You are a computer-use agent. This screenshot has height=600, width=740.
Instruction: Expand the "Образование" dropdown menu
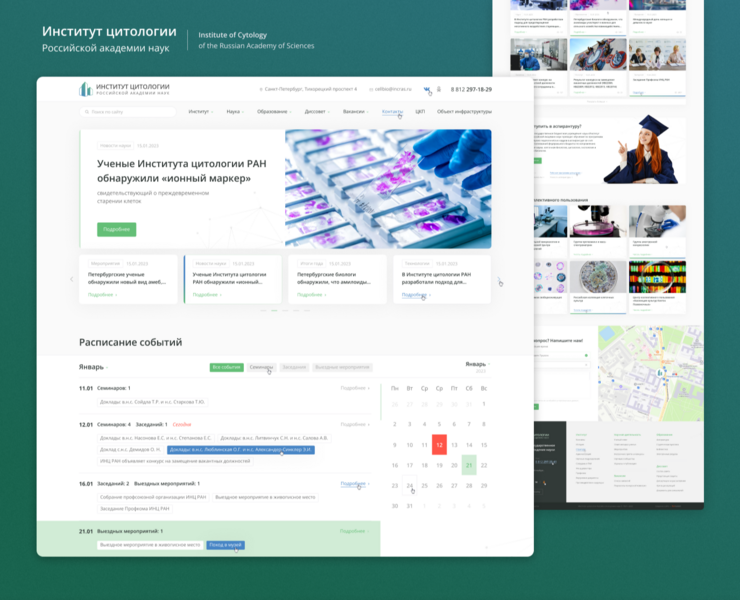click(x=274, y=112)
